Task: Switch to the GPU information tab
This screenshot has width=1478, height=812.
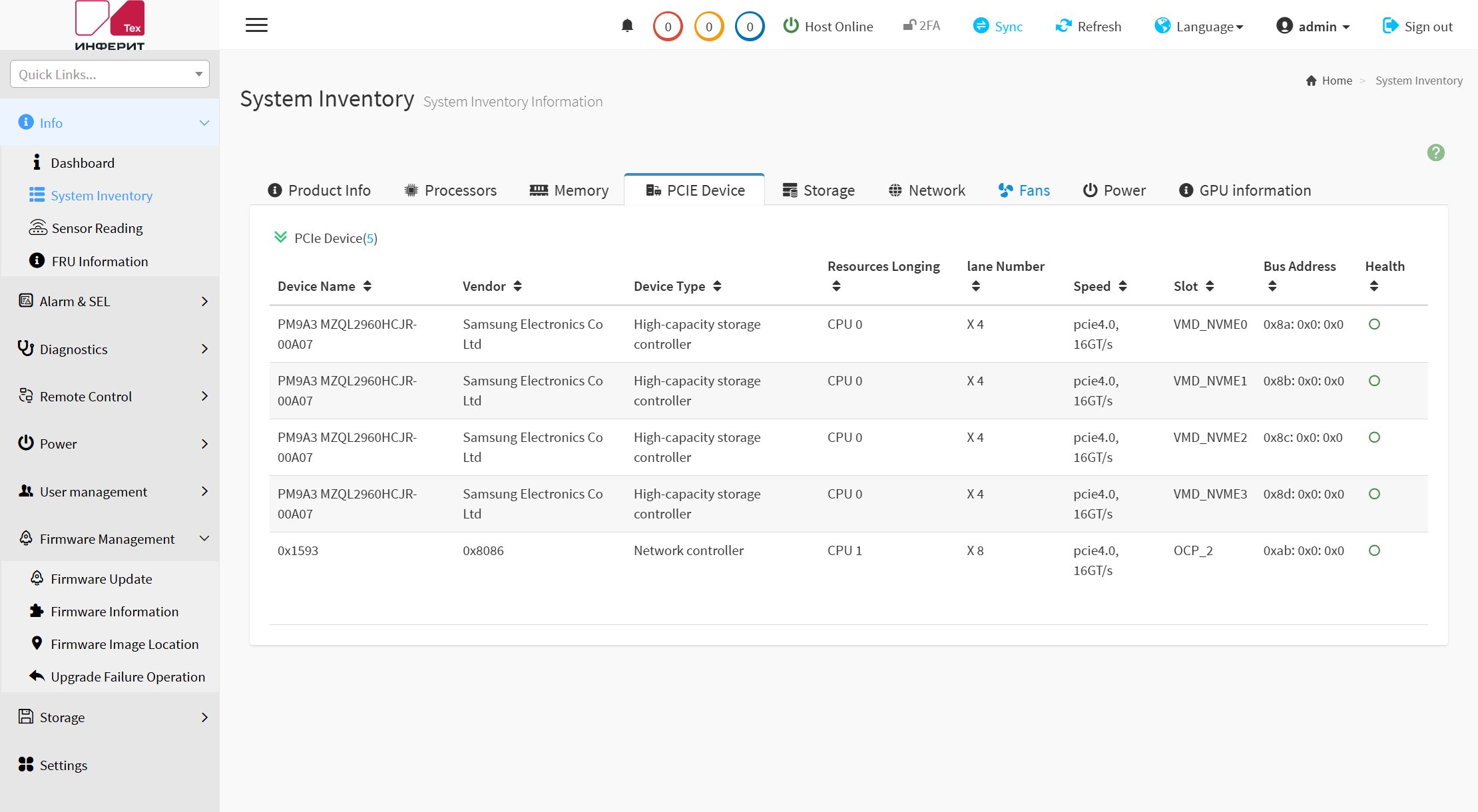Action: coord(1245,190)
